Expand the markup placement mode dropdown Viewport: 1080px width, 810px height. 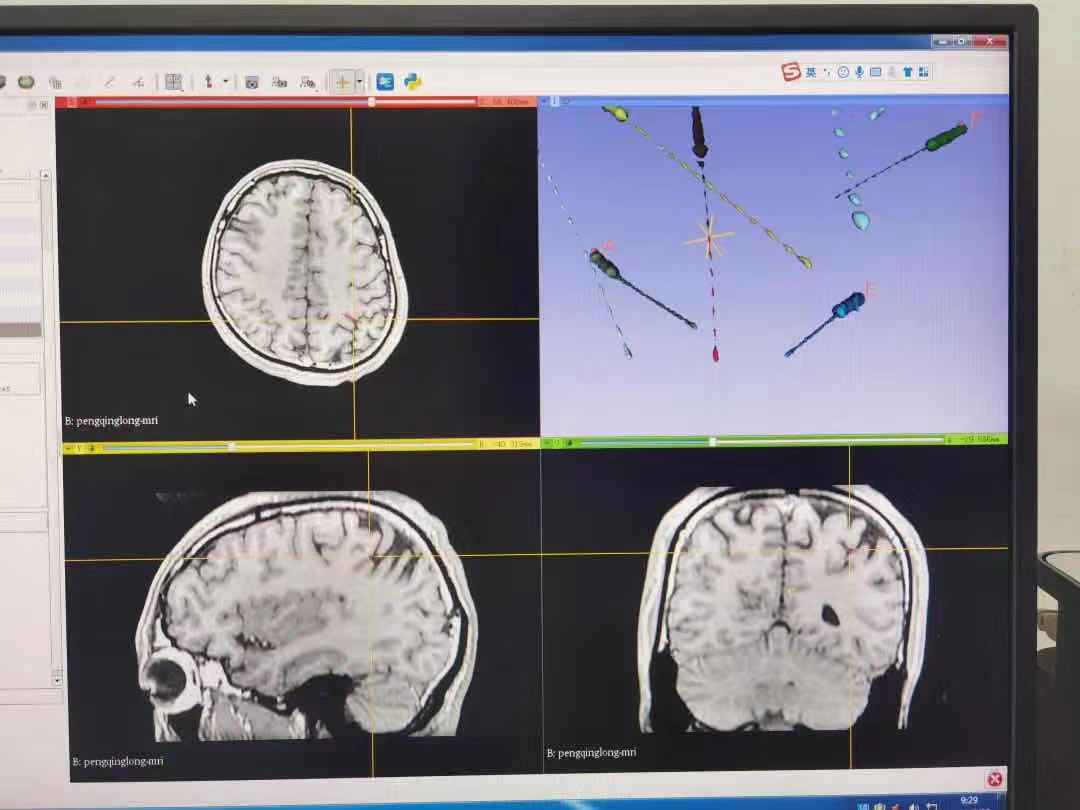pos(225,82)
